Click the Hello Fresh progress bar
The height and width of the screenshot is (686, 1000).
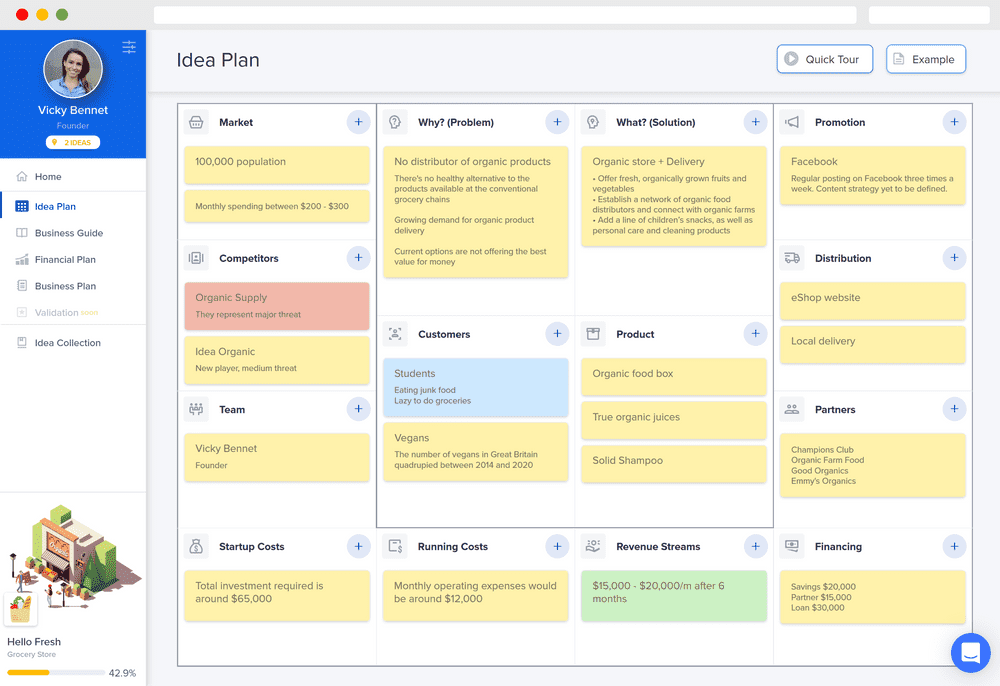coord(56,673)
